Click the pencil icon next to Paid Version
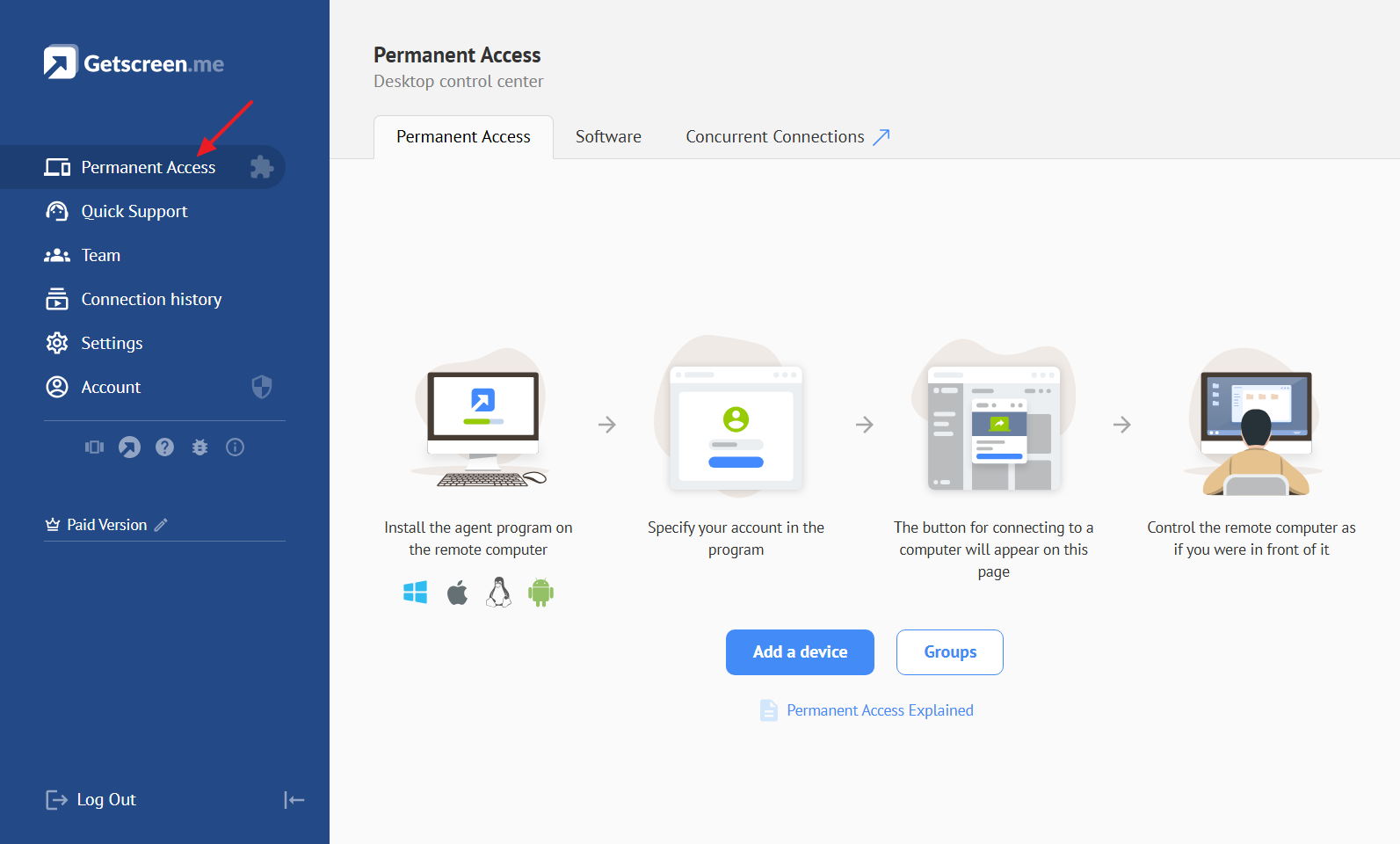Viewport: 1400px width, 844px height. pyautogui.click(x=161, y=525)
